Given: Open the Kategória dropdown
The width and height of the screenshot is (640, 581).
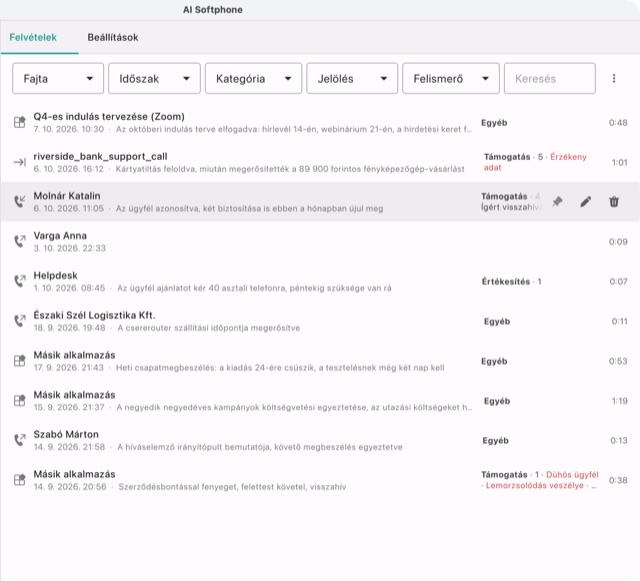Looking at the screenshot, I should pyautogui.click(x=253, y=78).
